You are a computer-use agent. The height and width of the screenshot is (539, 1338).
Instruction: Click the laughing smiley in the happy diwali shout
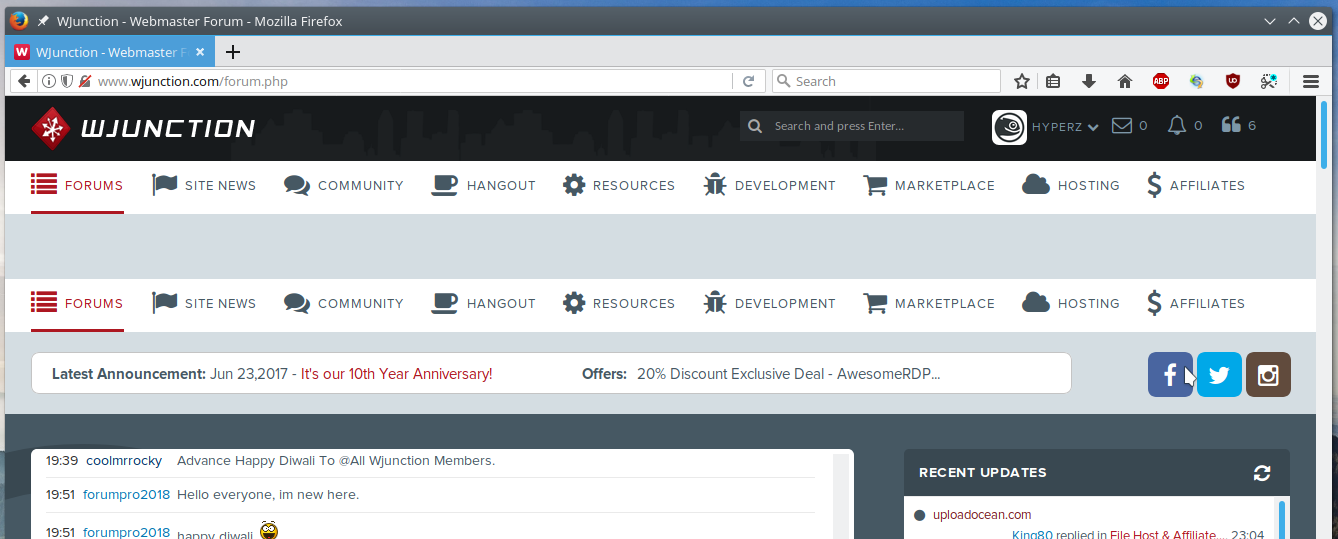[269, 531]
